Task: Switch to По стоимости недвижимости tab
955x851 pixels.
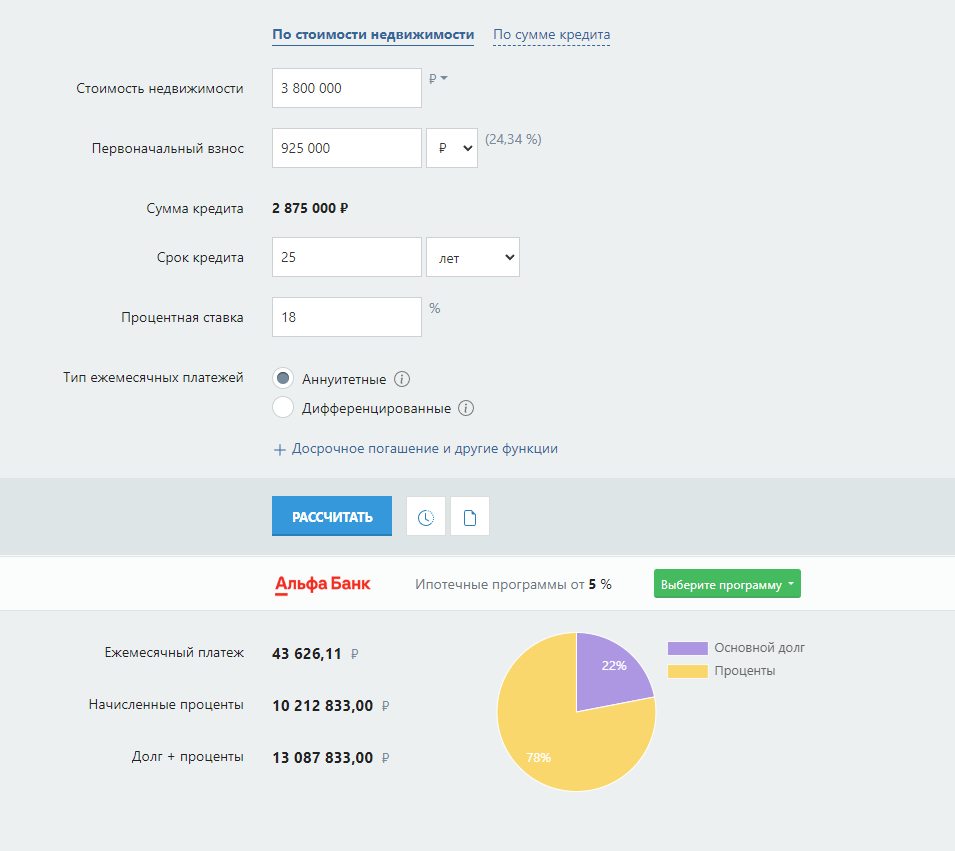Action: pos(373,35)
